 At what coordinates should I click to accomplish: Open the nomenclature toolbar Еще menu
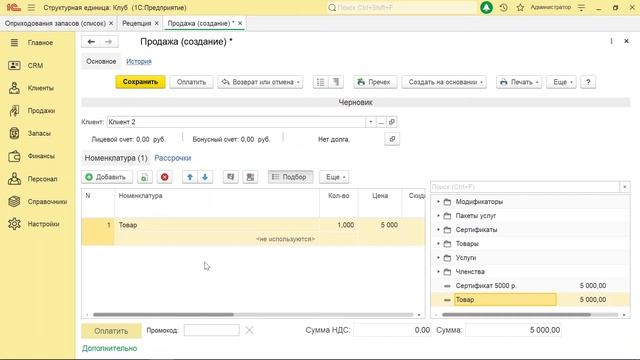(334, 177)
